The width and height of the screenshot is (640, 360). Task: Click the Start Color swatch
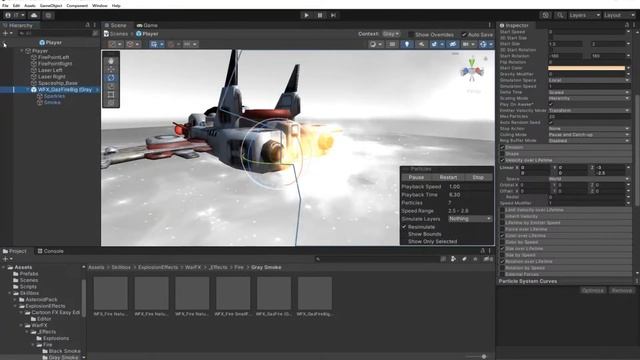pos(586,68)
